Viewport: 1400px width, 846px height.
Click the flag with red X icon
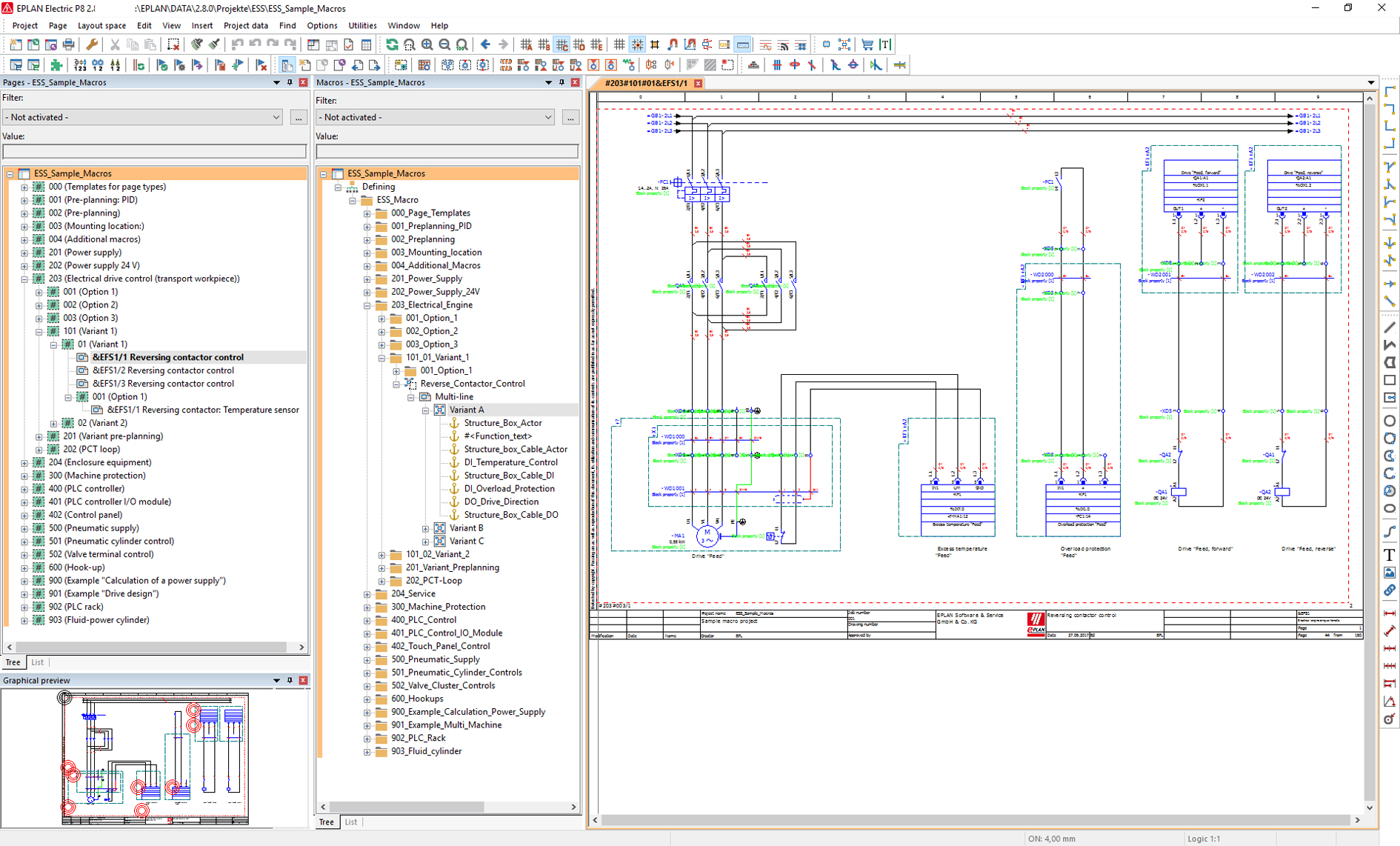point(261,65)
